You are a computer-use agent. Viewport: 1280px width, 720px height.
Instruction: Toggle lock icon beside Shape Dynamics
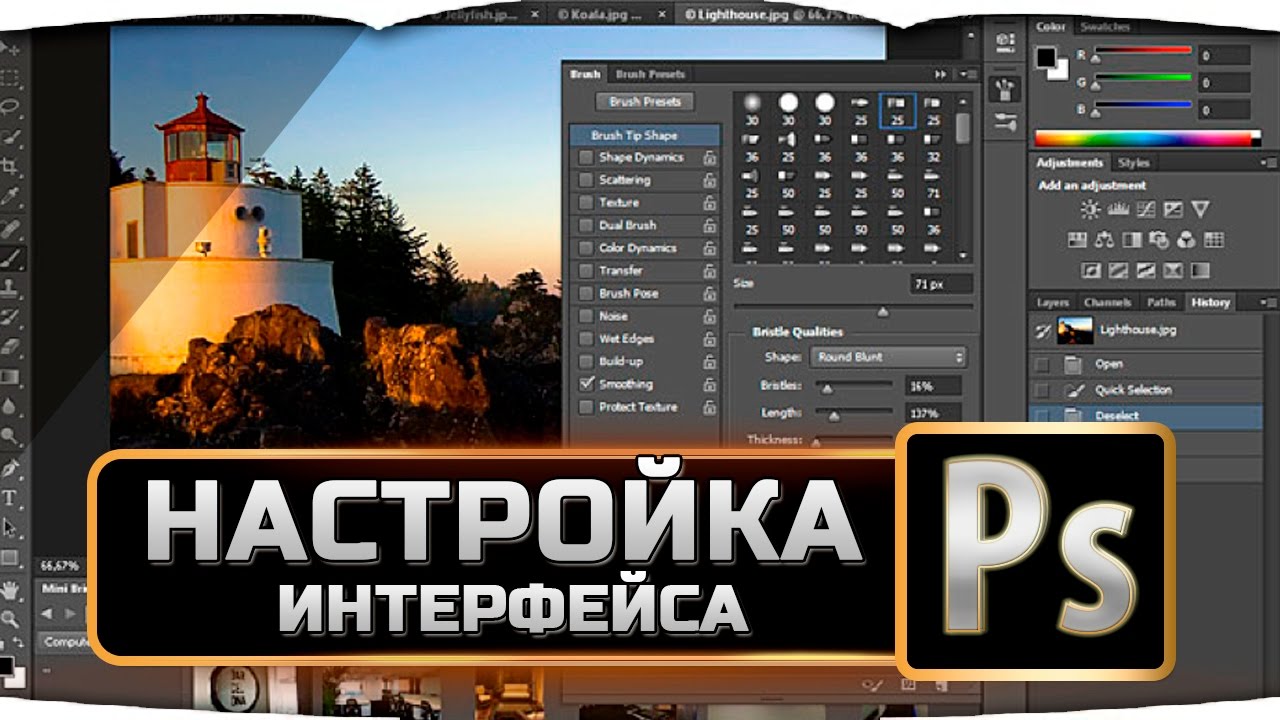point(709,158)
